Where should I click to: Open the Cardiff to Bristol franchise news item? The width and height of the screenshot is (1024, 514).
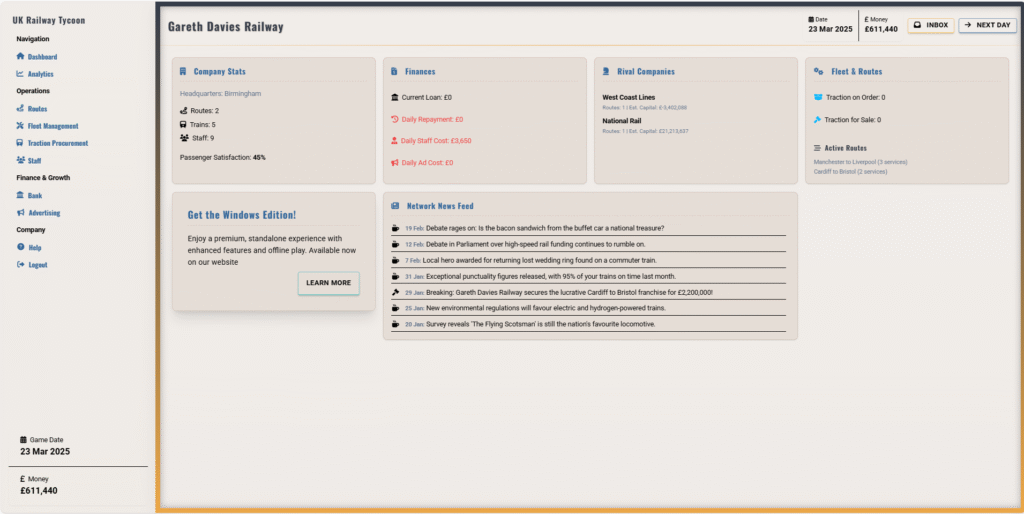[569, 292]
